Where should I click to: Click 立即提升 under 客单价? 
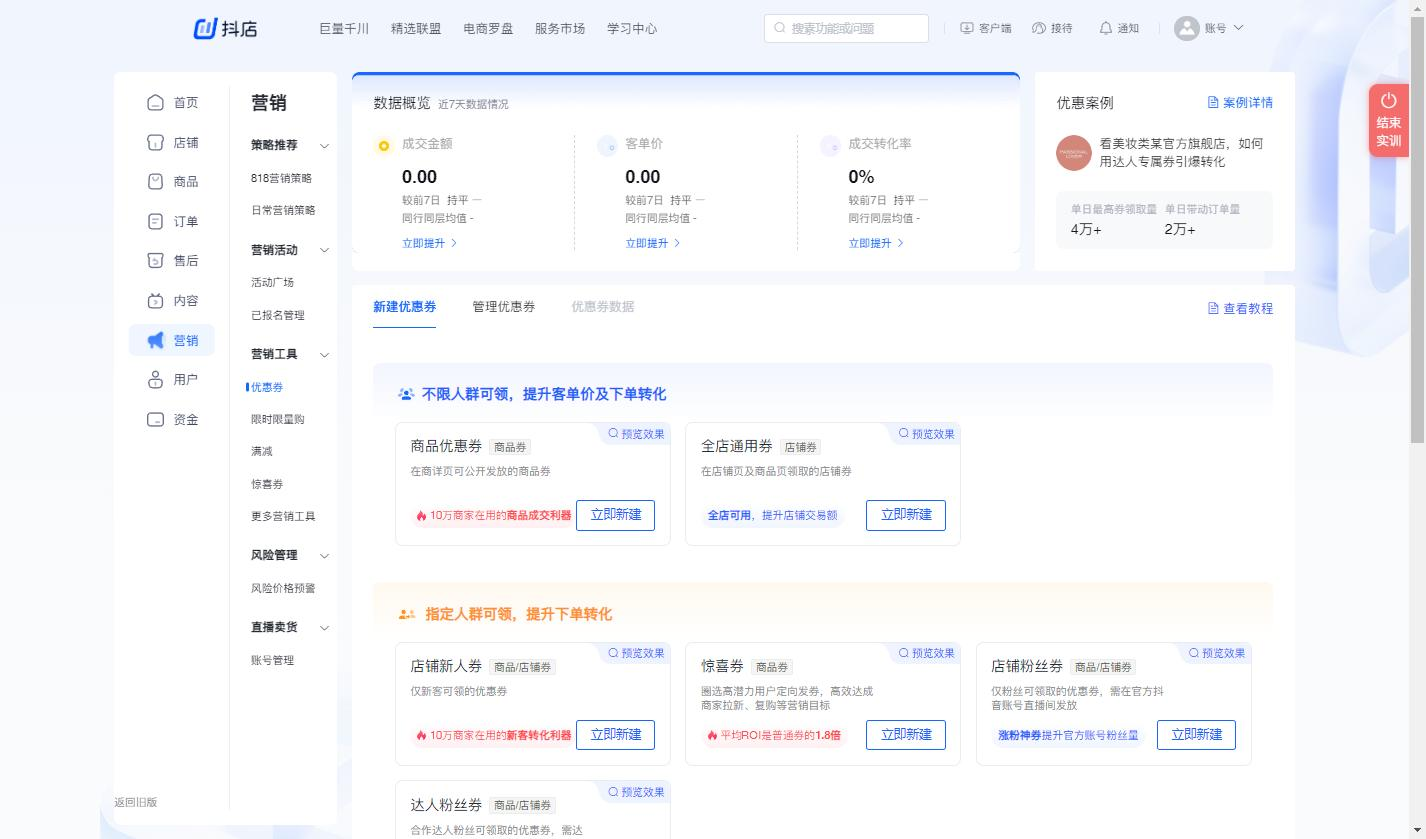(x=653, y=243)
